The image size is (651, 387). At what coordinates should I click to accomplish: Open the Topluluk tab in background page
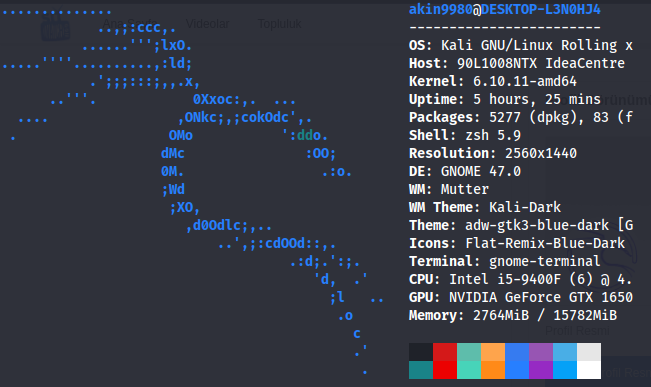280,24
